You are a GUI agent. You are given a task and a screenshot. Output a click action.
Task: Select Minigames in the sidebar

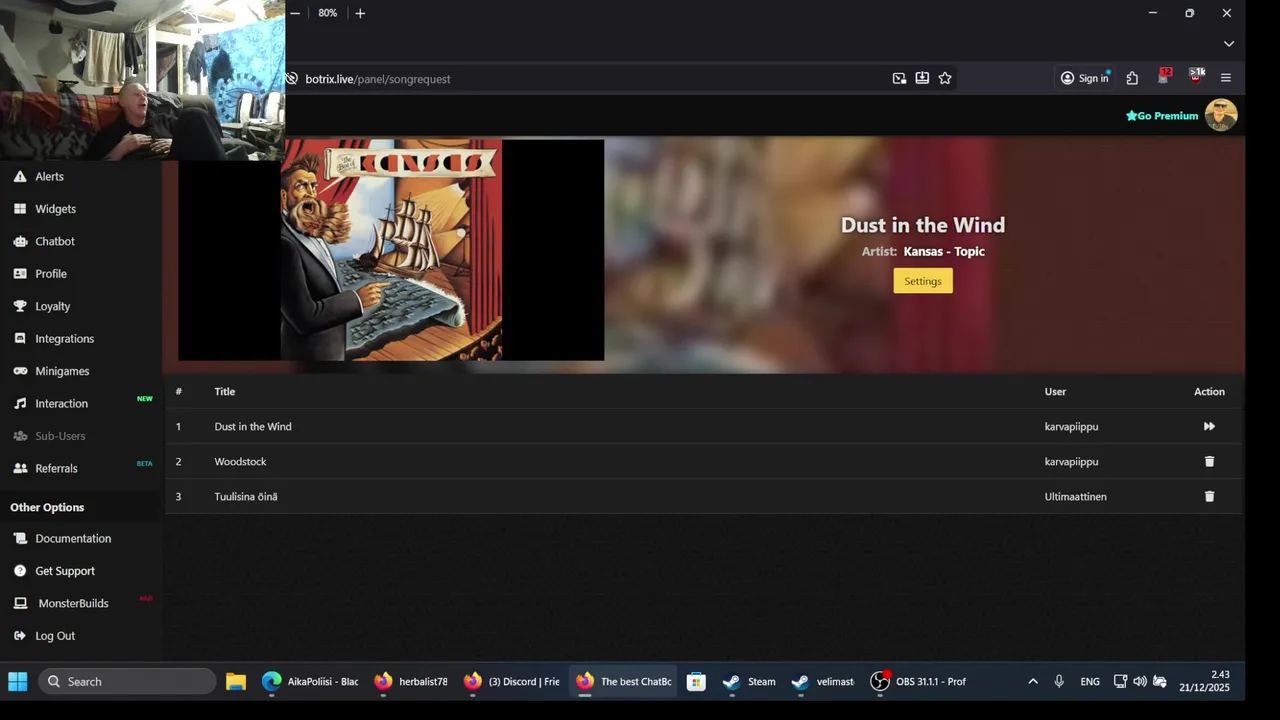(x=62, y=371)
